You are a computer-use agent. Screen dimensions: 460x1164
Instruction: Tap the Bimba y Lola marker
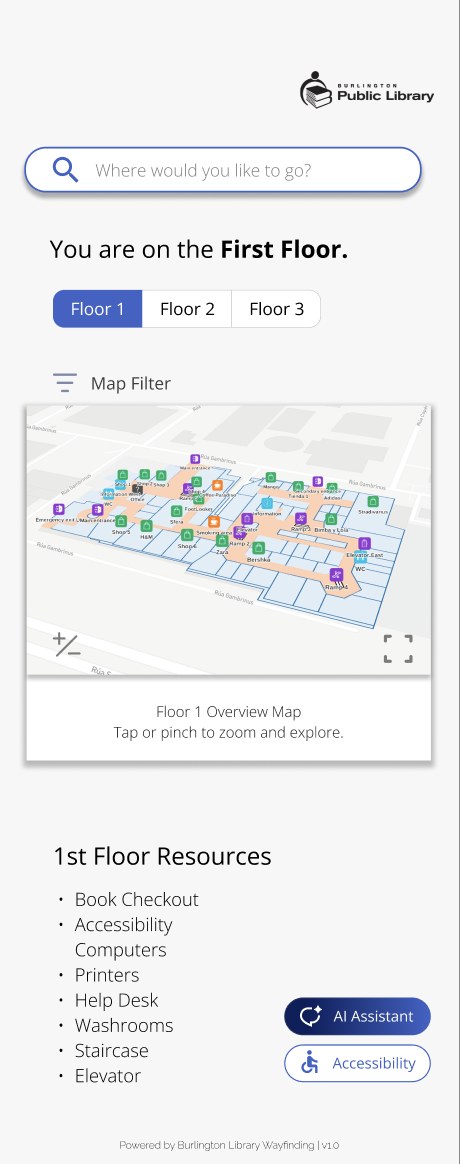[331, 519]
